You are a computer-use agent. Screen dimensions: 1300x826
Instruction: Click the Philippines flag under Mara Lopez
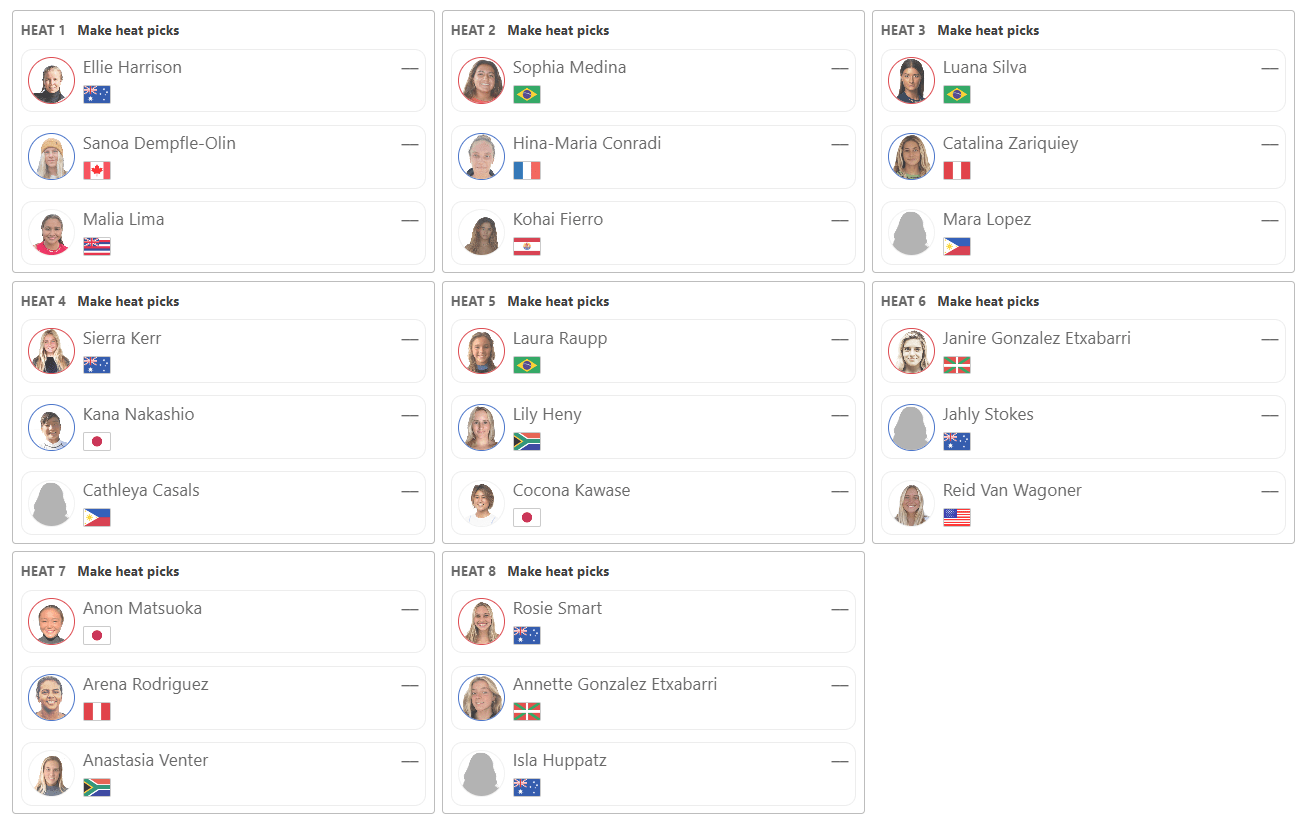(957, 246)
